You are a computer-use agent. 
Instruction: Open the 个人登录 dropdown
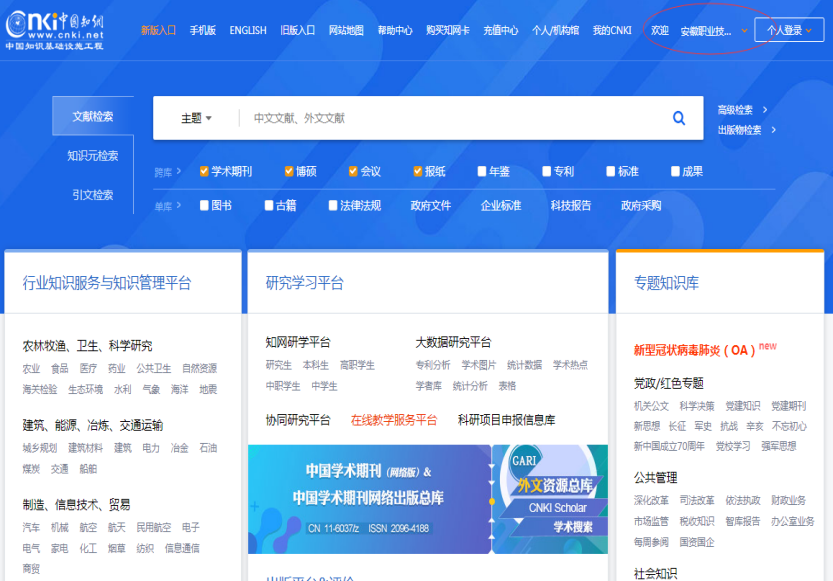click(x=789, y=30)
